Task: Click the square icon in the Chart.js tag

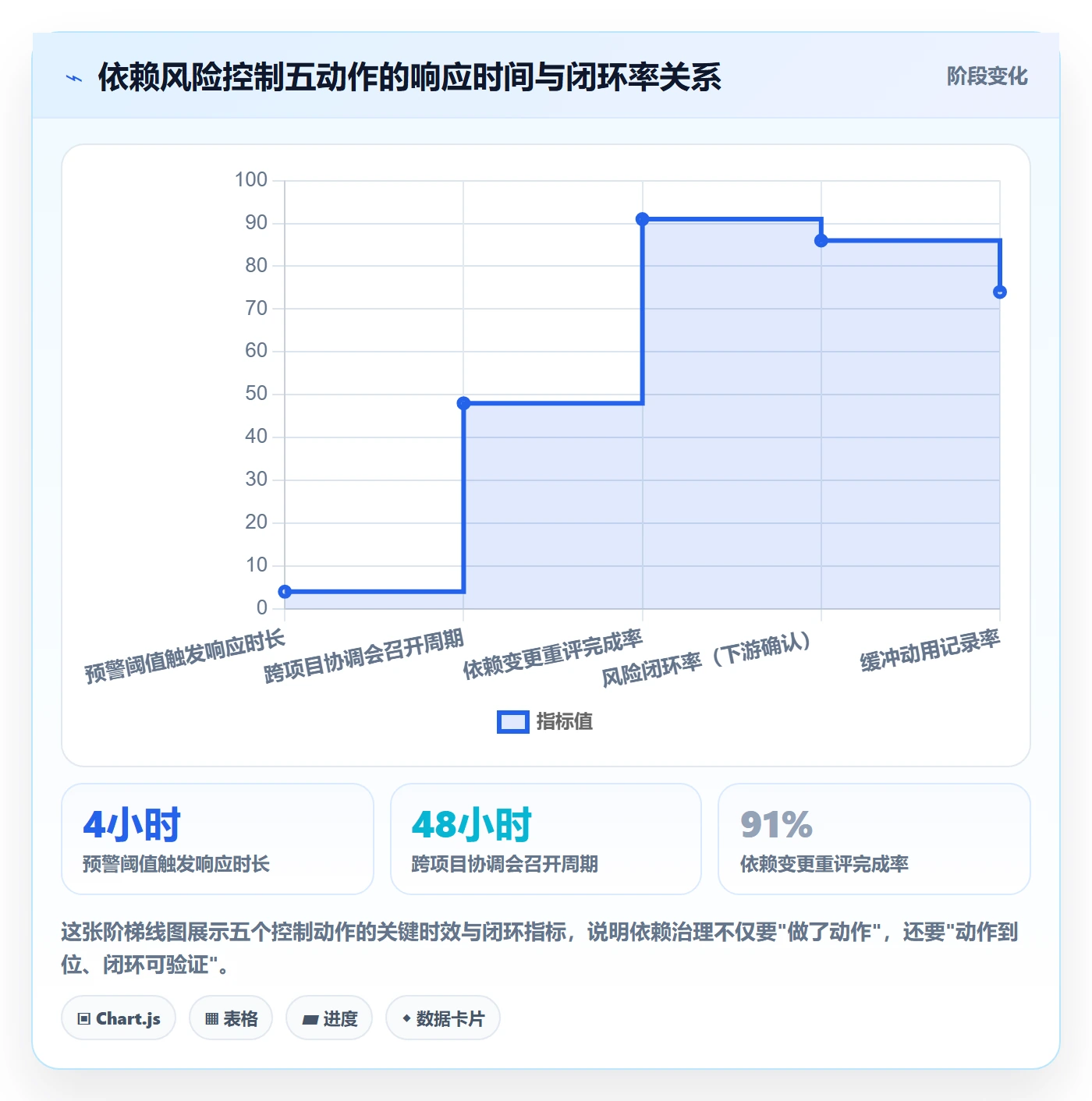Action: [x=84, y=1019]
